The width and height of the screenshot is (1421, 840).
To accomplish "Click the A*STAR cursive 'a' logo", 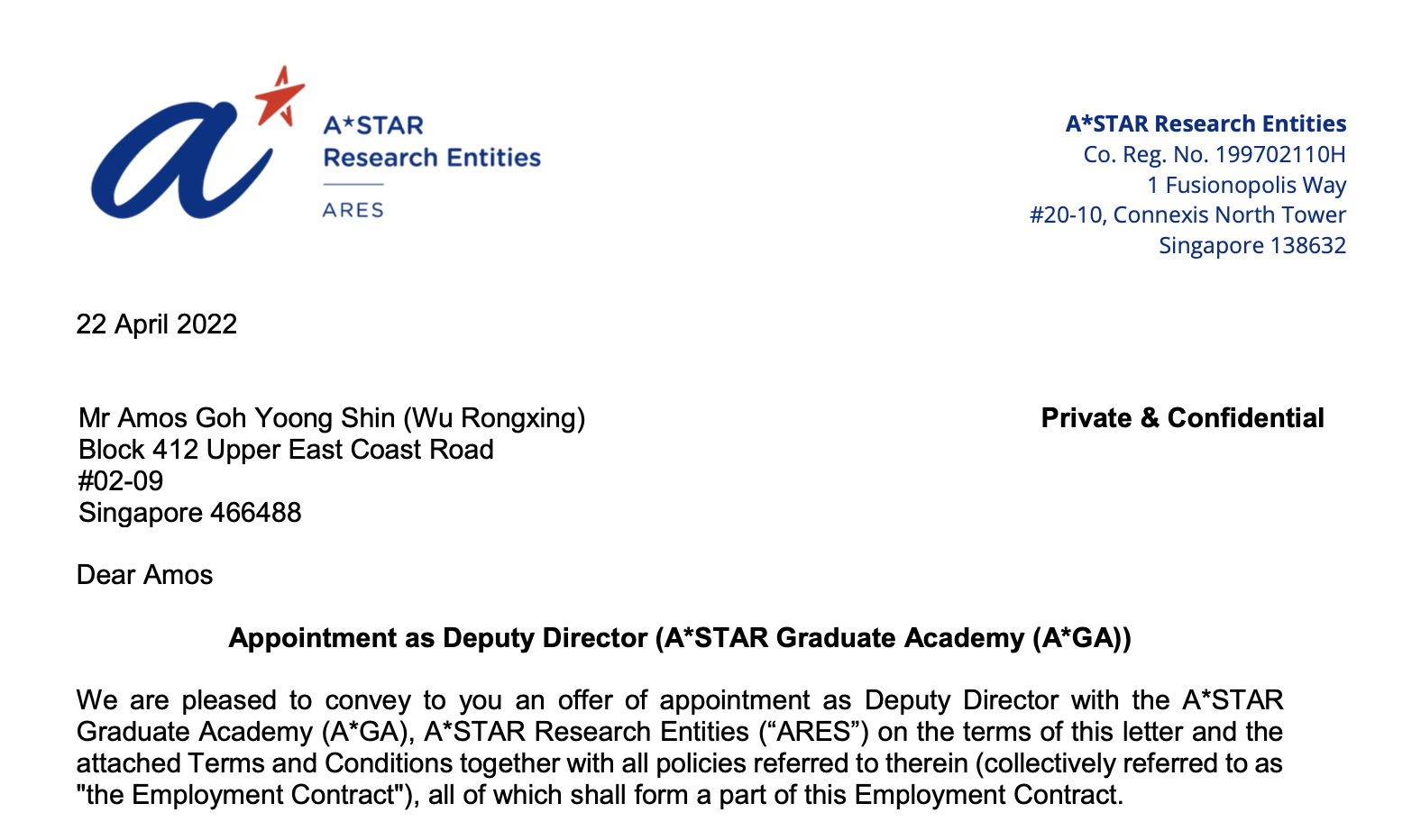I will coord(181,159).
